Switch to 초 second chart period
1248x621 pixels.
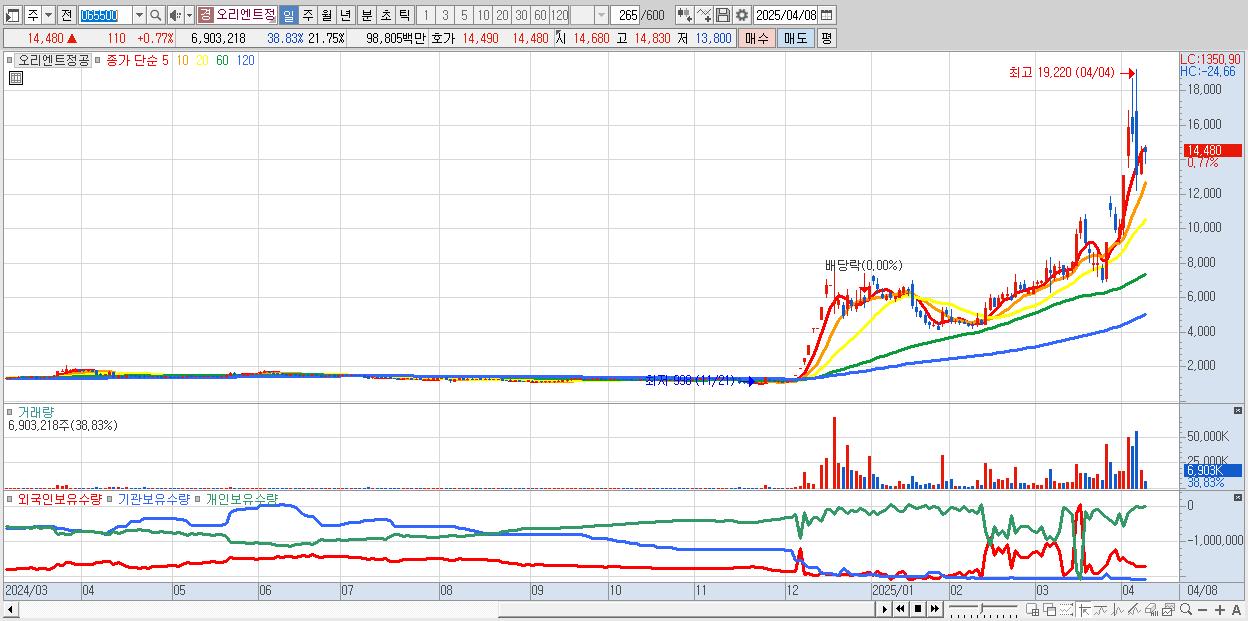click(385, 15)
